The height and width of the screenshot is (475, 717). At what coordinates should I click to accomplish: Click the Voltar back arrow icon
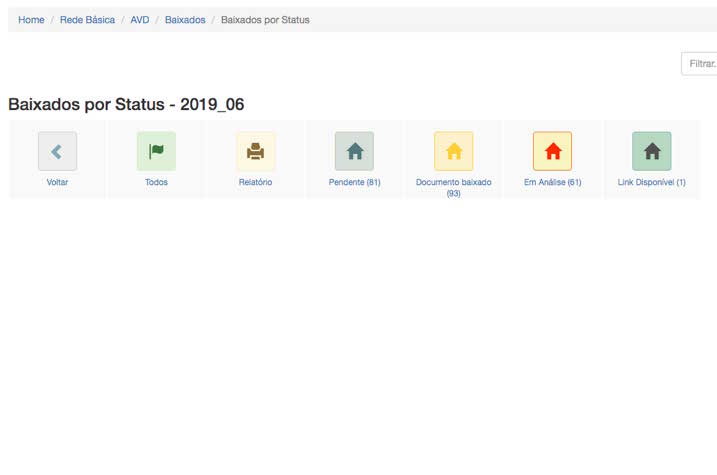[x=57, y=151]
